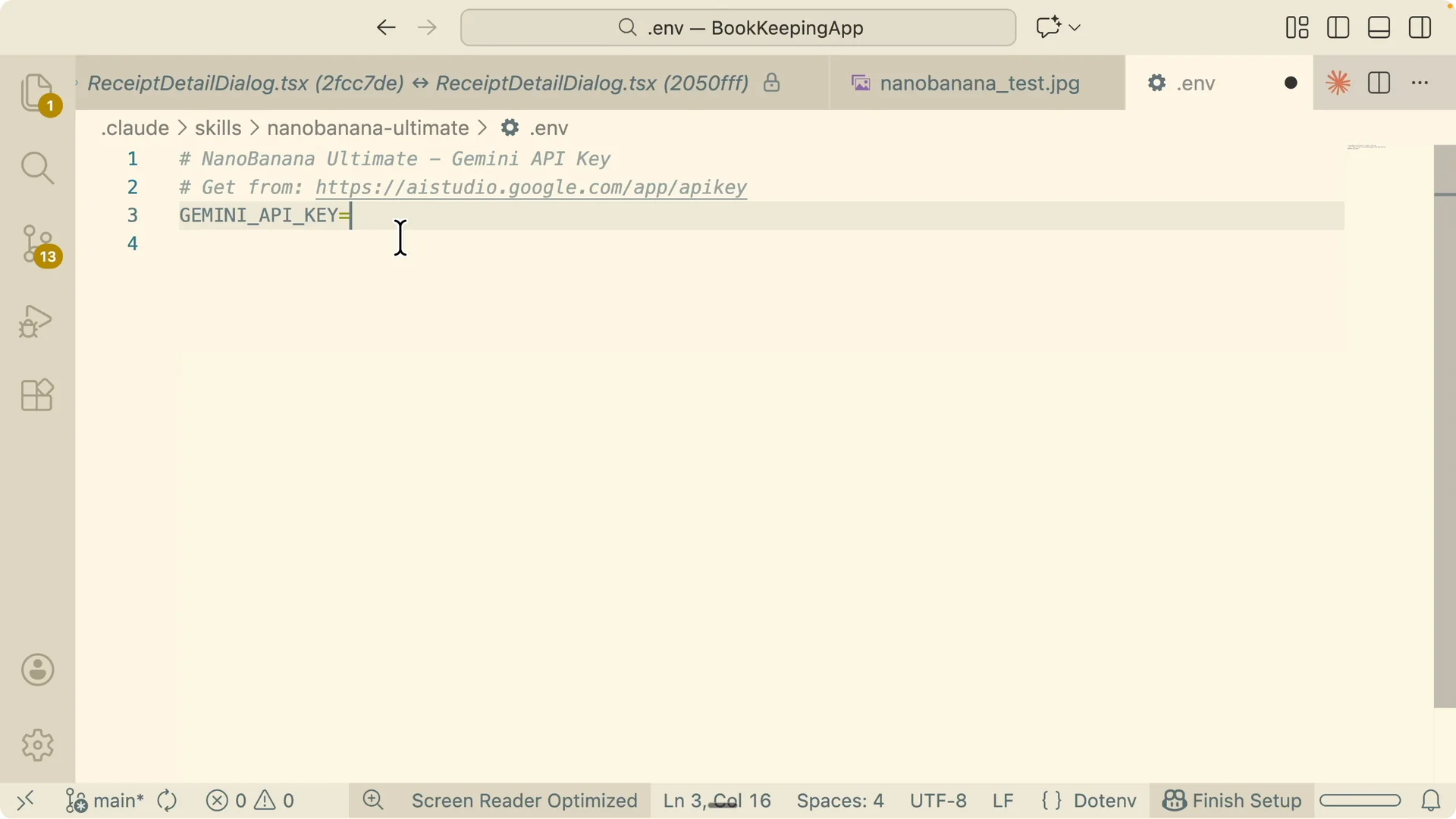Open more editor actions ellipsis menu
The image size is (1456, 819).
1420,83
